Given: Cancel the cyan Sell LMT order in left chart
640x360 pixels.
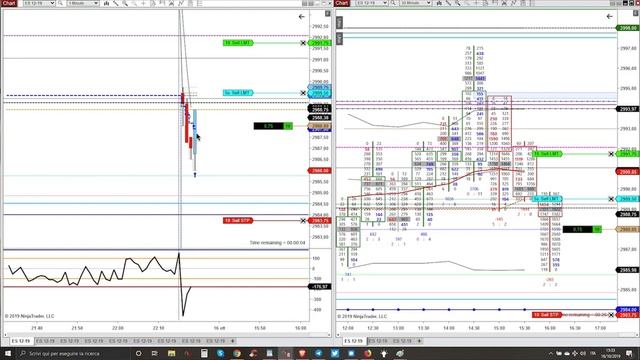Looking at the screenshot, I should point(303,93).
